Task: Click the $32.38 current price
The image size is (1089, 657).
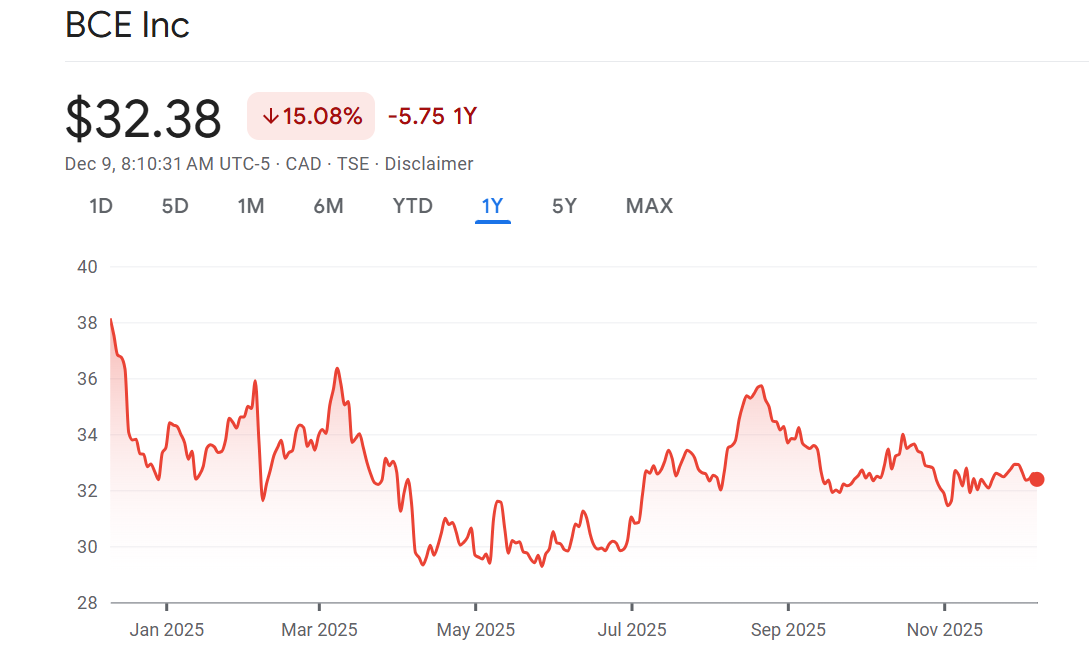Action: point(143,119)
